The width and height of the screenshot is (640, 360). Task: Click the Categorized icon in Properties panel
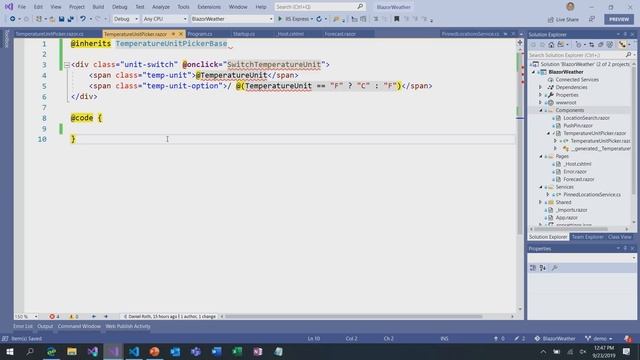533,268
